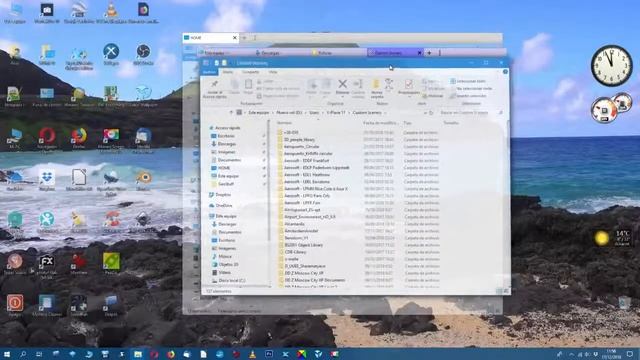Click the refresh button beside the address bar
The height and width of the screenshot is (360, 640).
tap(431, 113)
